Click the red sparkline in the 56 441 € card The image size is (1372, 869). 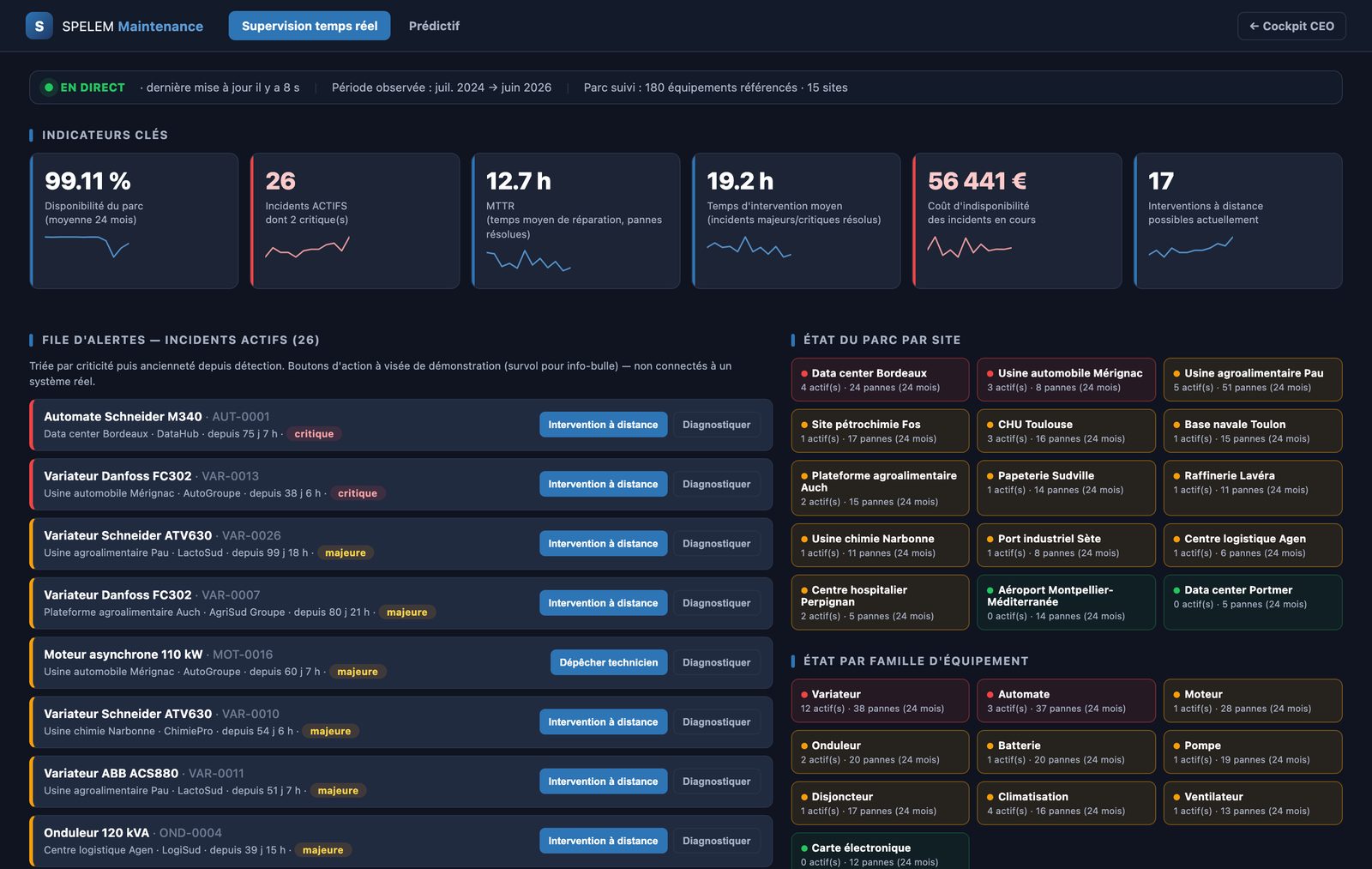970,247
